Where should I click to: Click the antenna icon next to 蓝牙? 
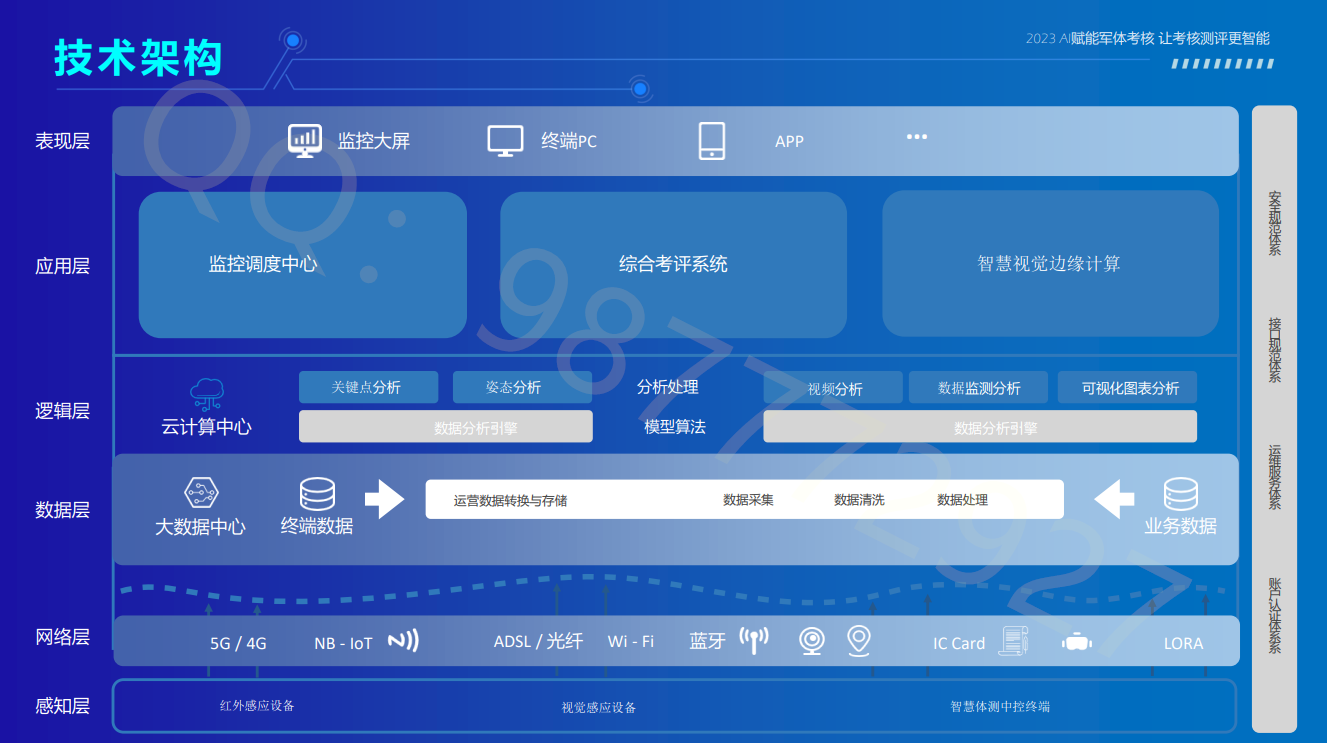pyautogui.click(x=754, y=640)
